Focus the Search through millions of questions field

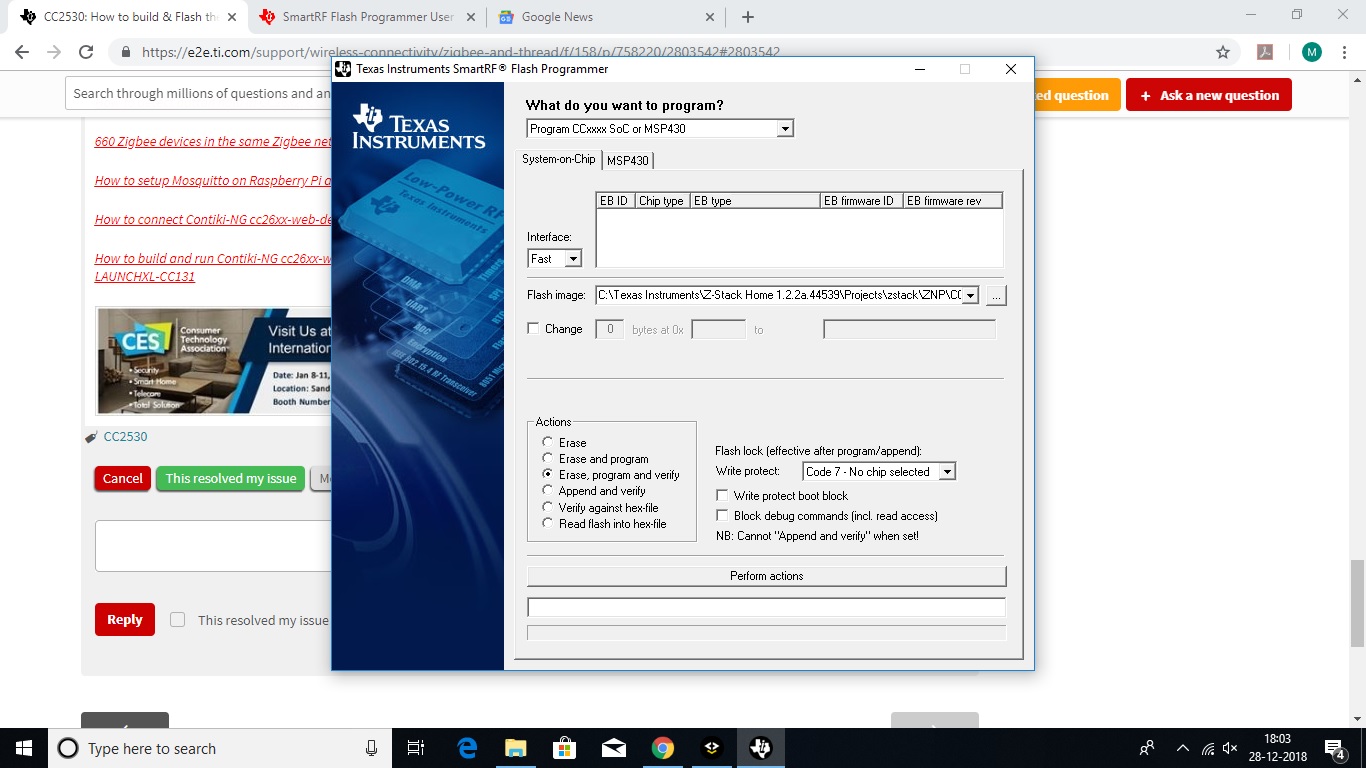pyautogui.click(x=200, y=93)
